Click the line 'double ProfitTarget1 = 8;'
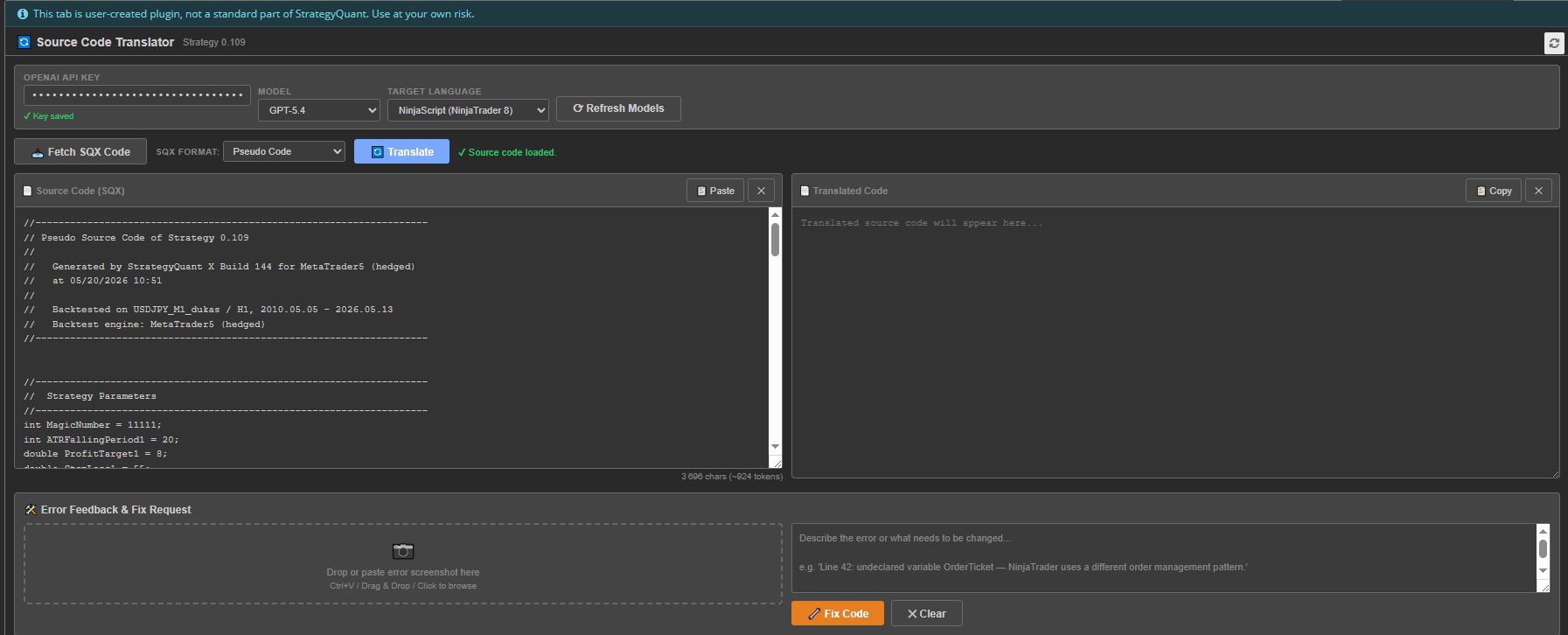1568x635 pixels. (x=95, y=454)
